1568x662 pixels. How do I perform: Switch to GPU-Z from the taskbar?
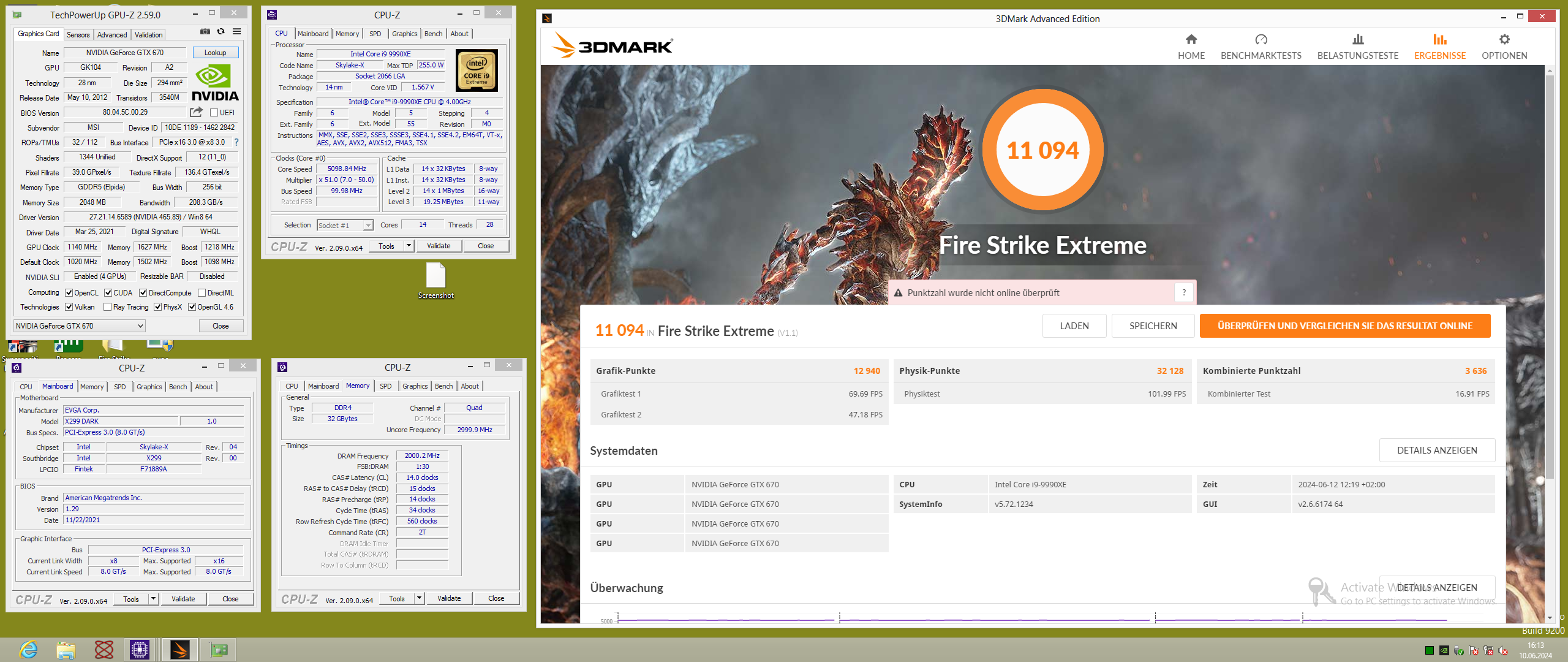click(x=219, y=649)
